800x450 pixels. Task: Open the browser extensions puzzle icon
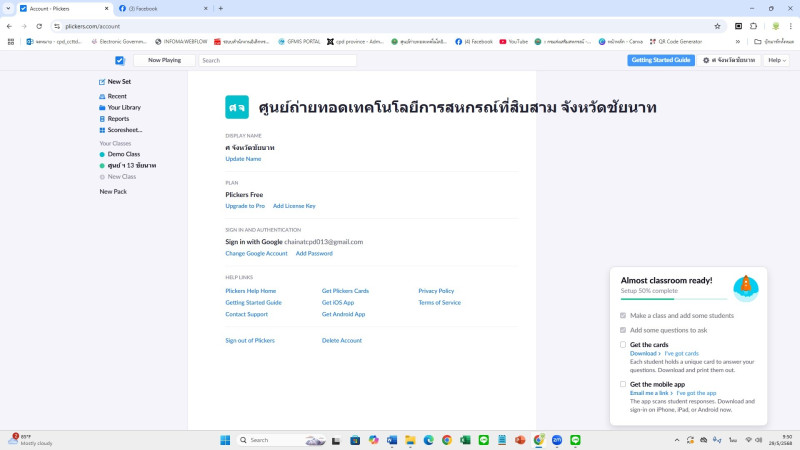click(x=754, y=26)
